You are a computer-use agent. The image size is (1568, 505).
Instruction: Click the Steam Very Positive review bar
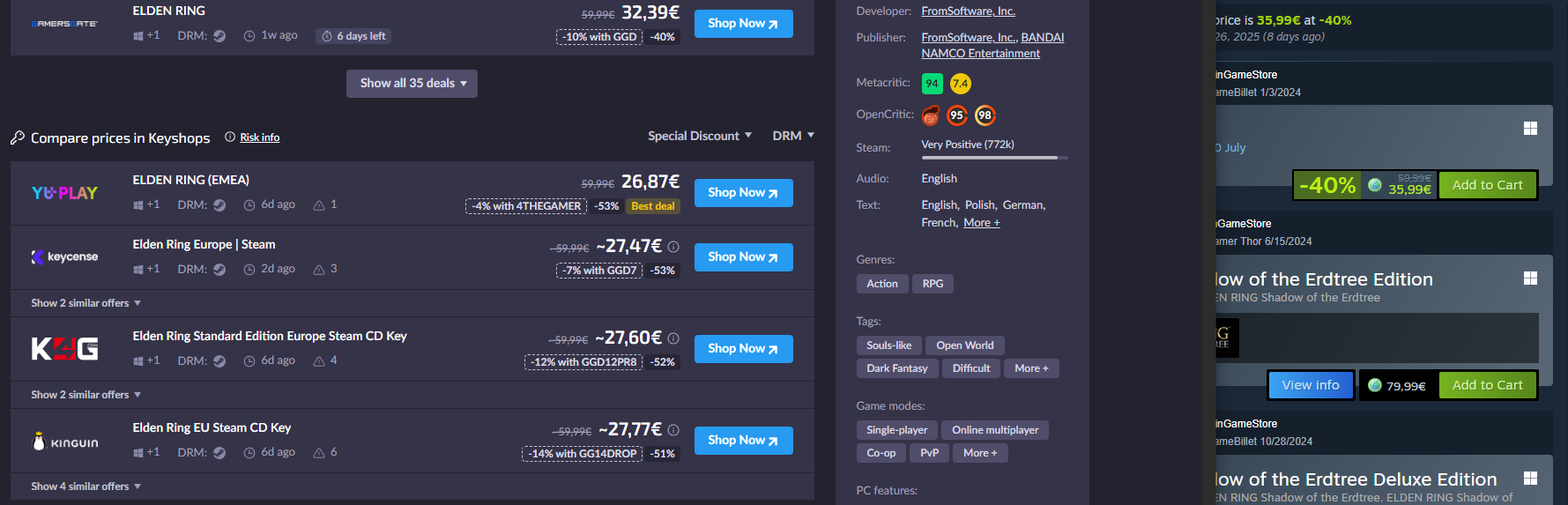click(x=994, y=158)
